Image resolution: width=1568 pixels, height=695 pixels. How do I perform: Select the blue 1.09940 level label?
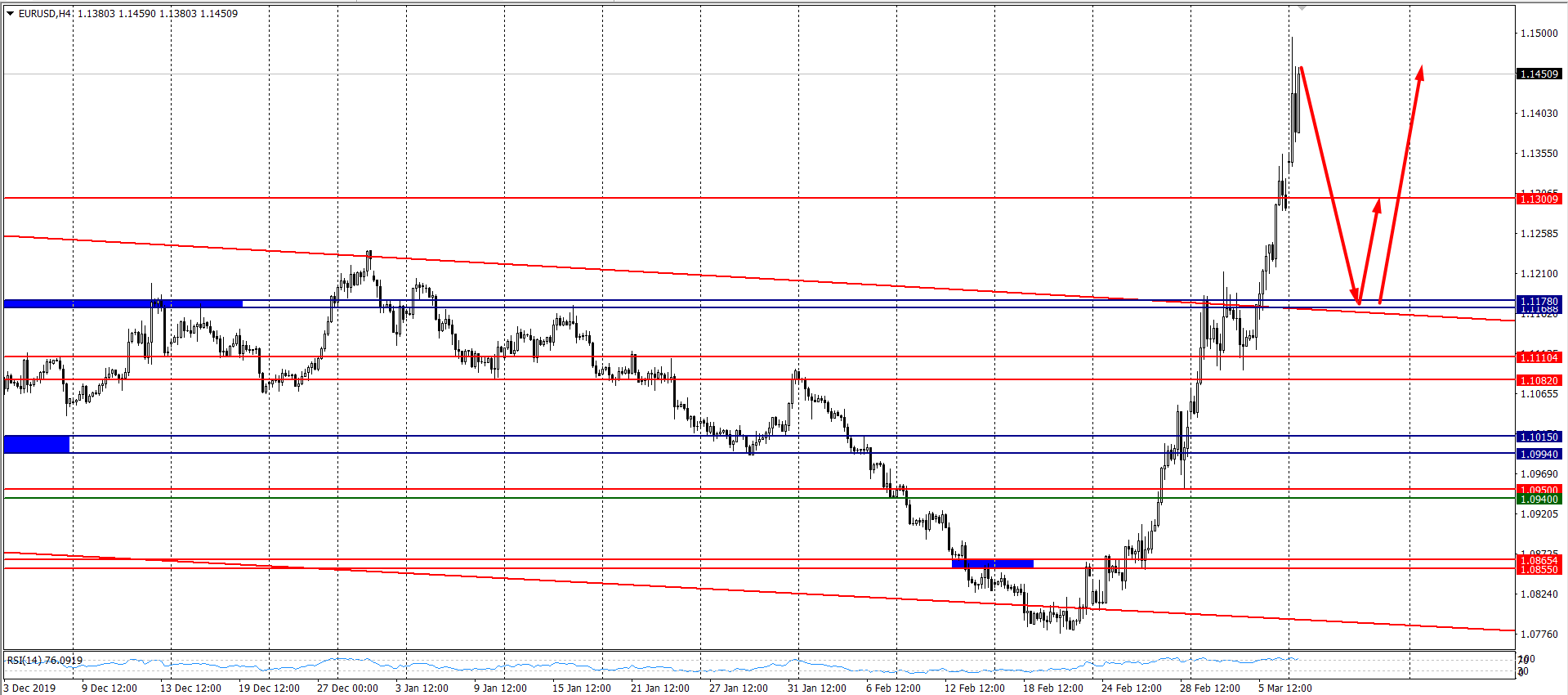pos(1539,455)
